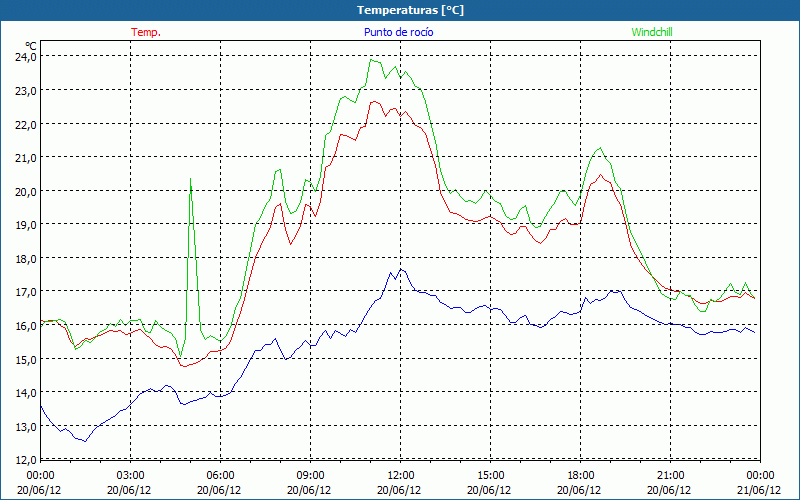
Task: Click the 22,0 y-axis value
Action: (x=26, y=124)
